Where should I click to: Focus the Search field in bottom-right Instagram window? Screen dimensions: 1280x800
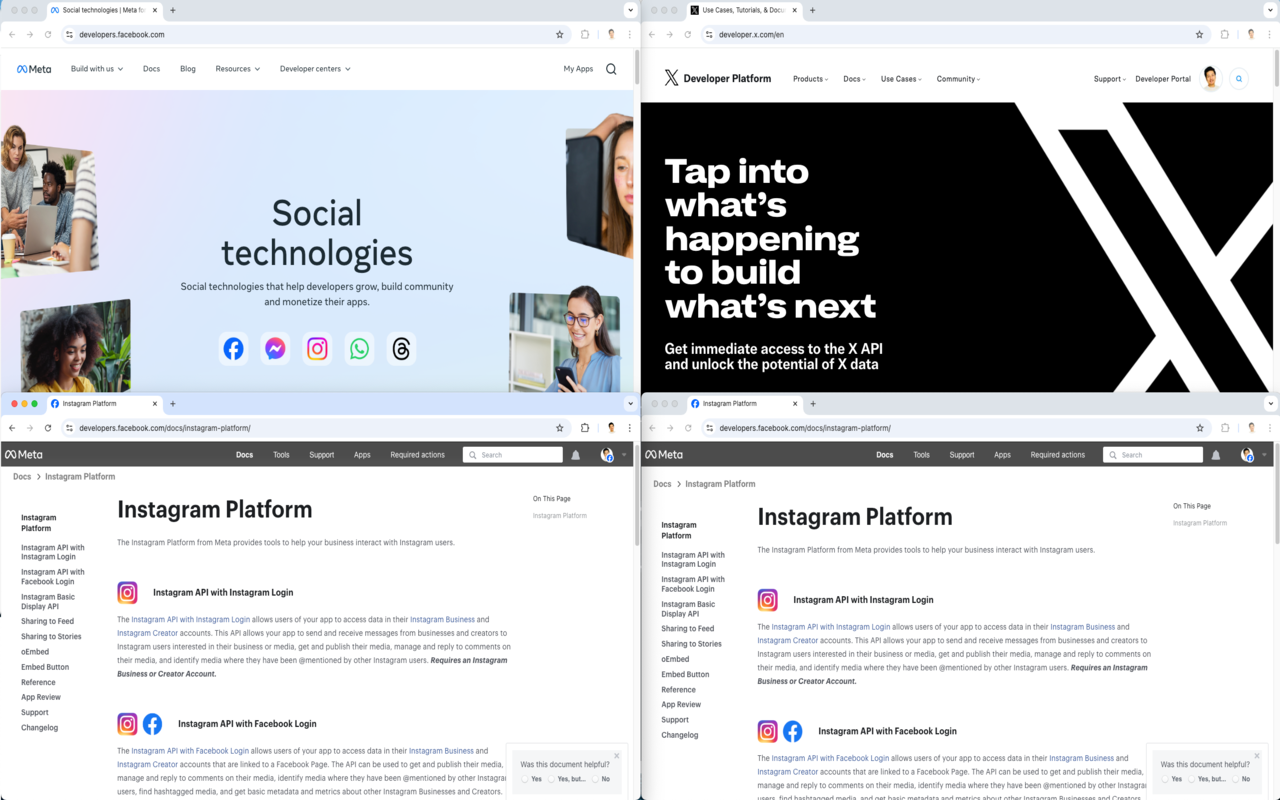click(x=1153, y=455)
